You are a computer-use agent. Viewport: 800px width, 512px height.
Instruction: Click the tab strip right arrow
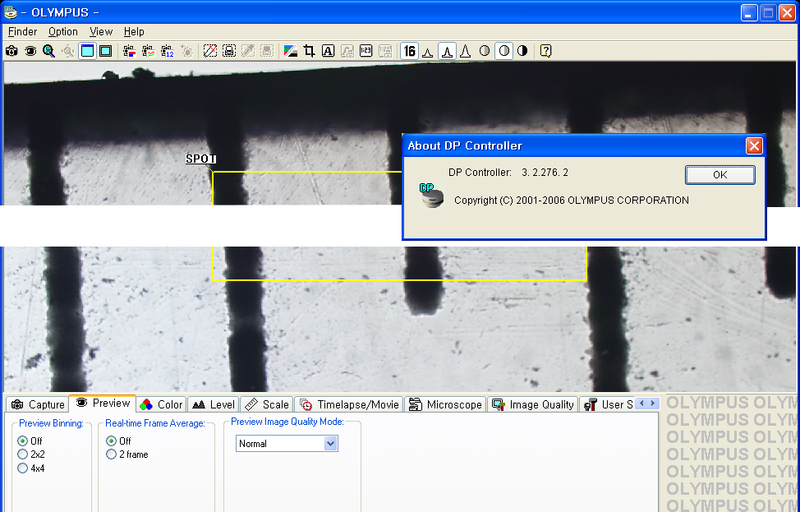point(653,403)
